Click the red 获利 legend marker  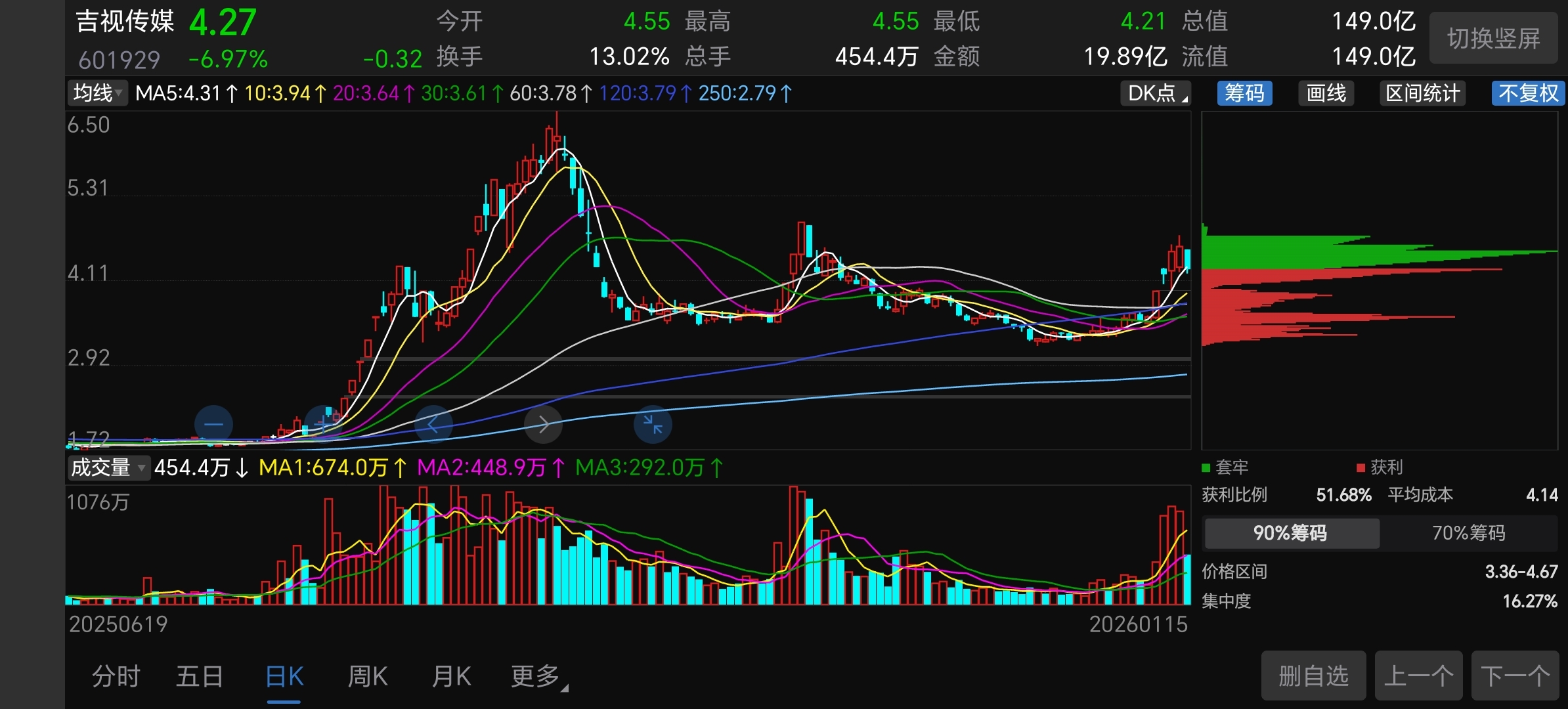pyautogui.click(x=1361, y=467)
